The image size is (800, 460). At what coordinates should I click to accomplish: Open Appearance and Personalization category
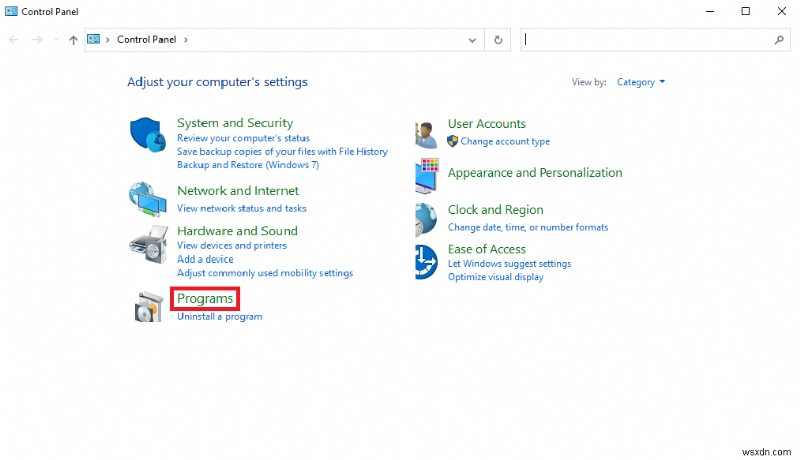click(535, 173)
